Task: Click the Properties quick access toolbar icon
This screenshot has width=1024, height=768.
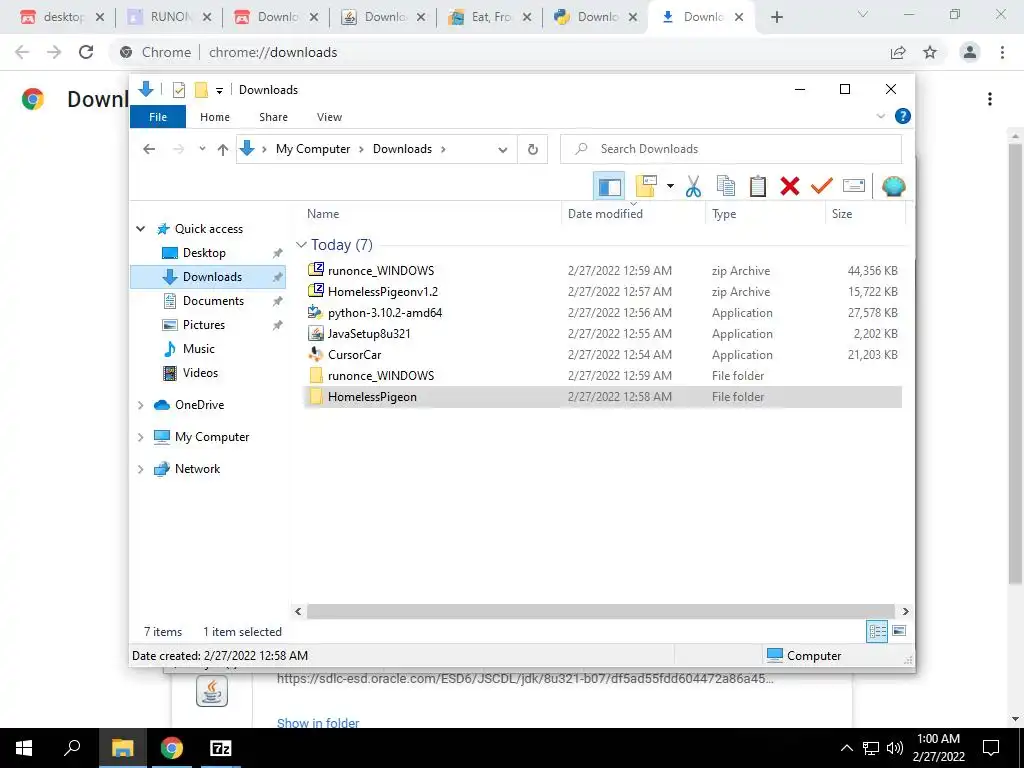Action: pos(178,90)
